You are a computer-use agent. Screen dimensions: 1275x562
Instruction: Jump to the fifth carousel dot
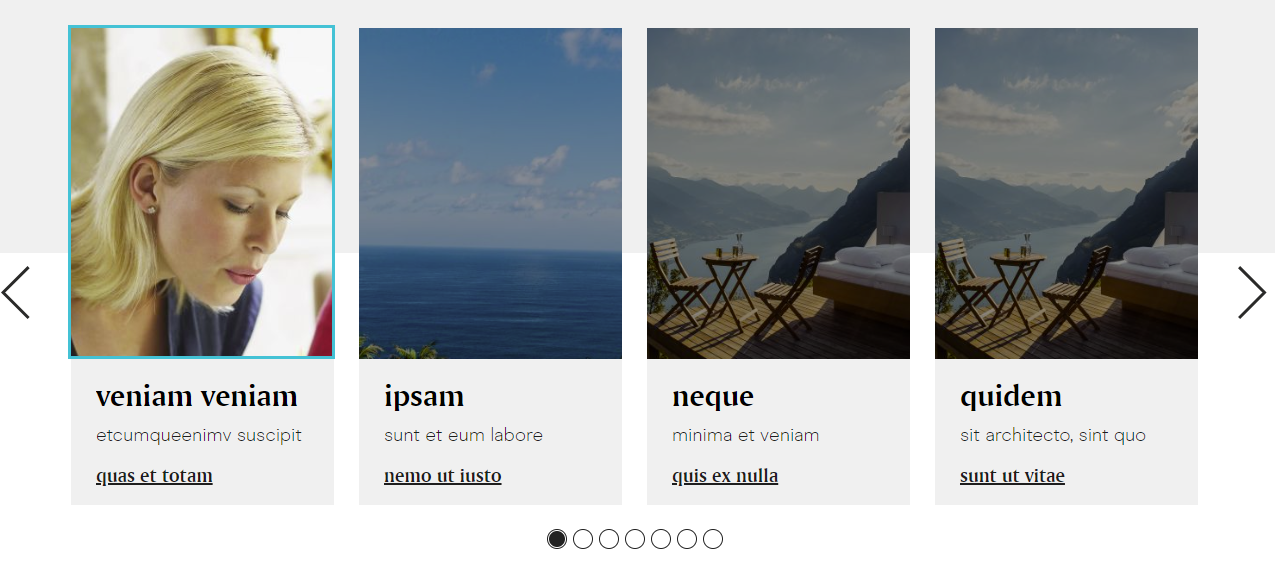coord(661,539)
